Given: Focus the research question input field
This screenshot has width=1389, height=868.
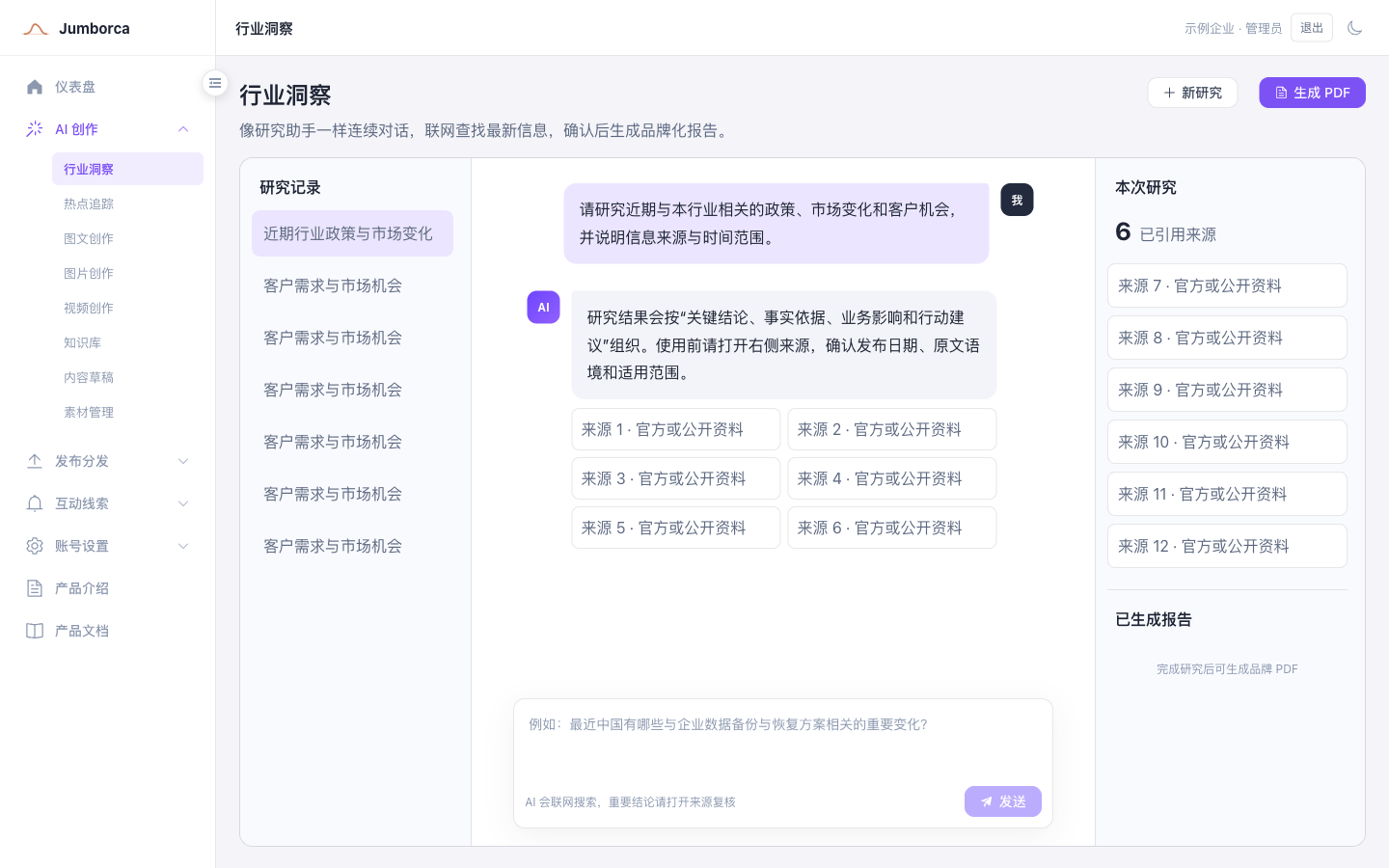Looking at the screenshot, I should (x=783, y=742).
